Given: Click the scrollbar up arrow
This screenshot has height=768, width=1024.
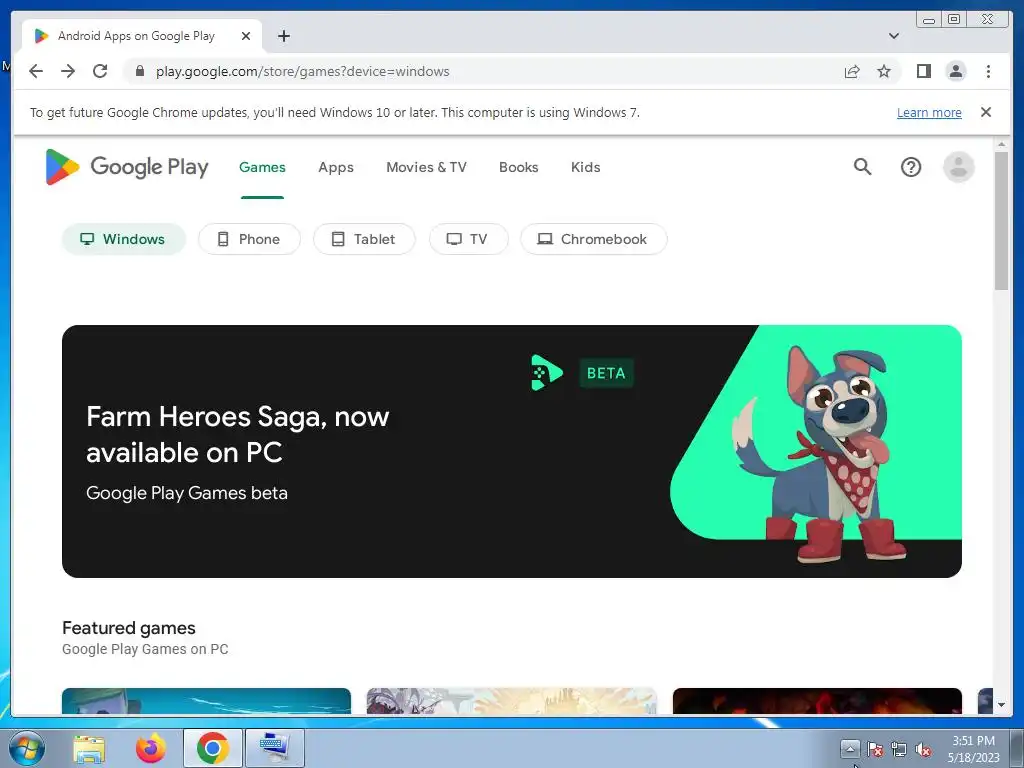Looking at the screenshot, I should [x=1001, y=144].
